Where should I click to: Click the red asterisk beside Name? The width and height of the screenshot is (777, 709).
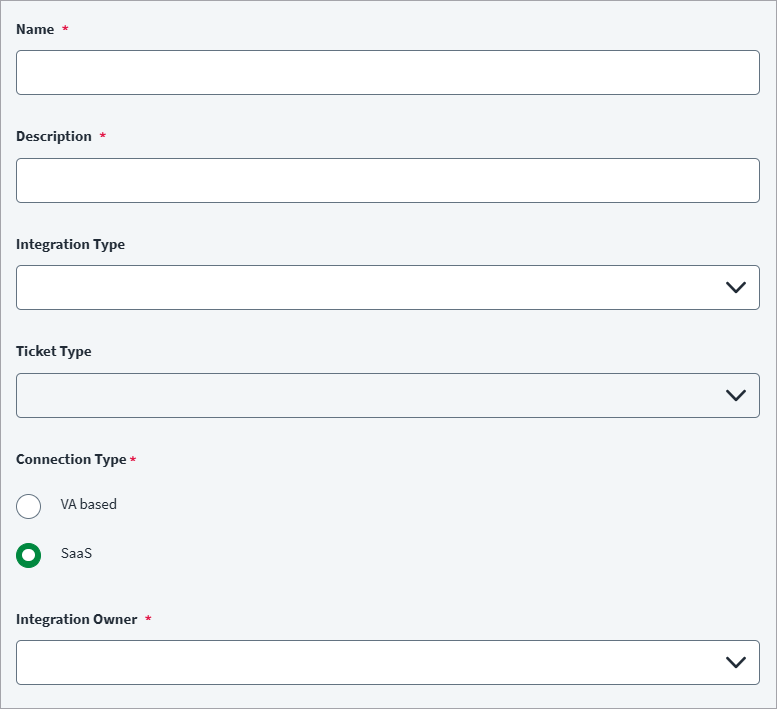(x=65, y=30)
